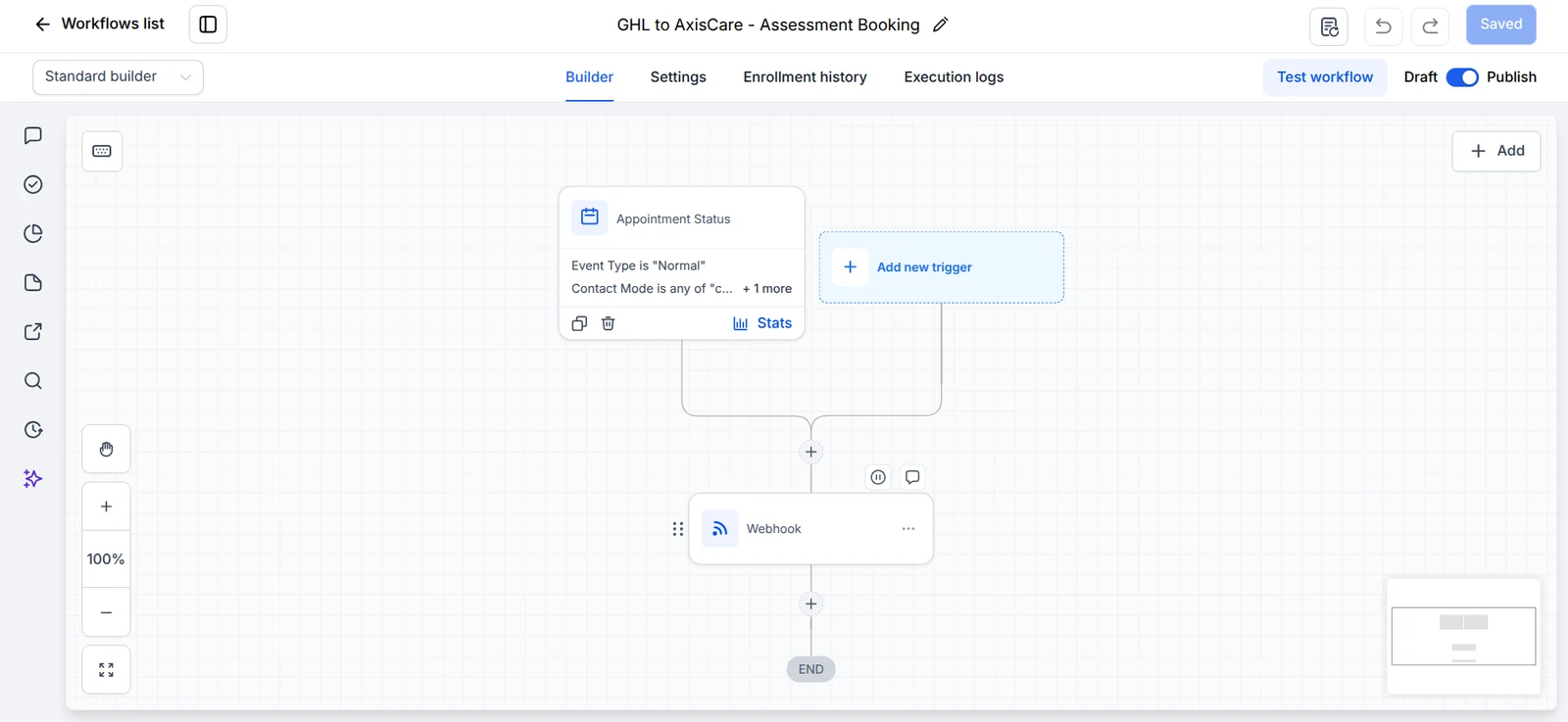Undo the last change
The width and height of the screenshot is (1568, 722).
click(x=1383, y=26)
